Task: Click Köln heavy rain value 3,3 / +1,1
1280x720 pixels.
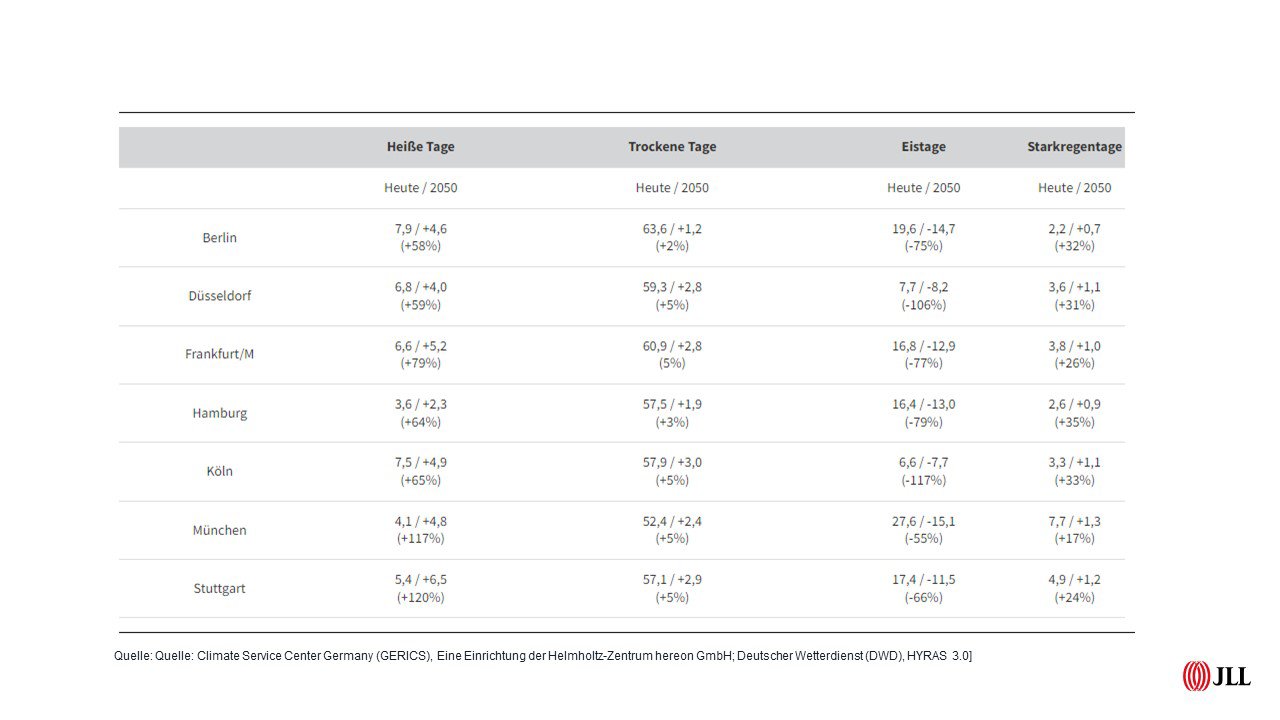Action: coord(1075,462)
